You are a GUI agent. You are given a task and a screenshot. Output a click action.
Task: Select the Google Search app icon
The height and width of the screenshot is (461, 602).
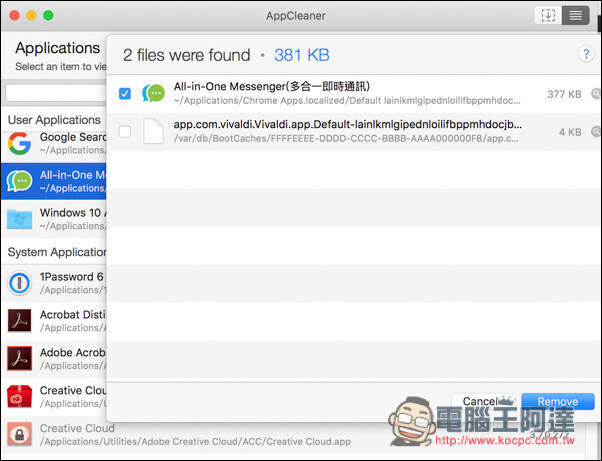(19, 143)
